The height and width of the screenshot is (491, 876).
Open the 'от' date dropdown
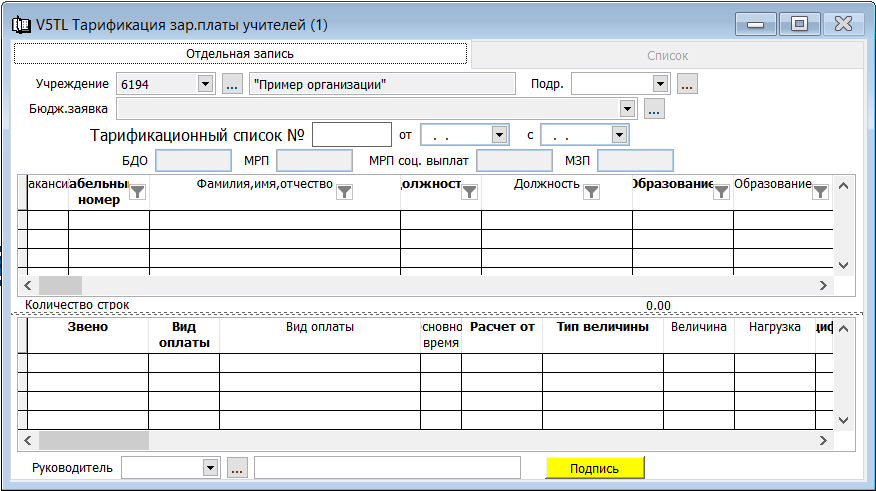[499, 134]
